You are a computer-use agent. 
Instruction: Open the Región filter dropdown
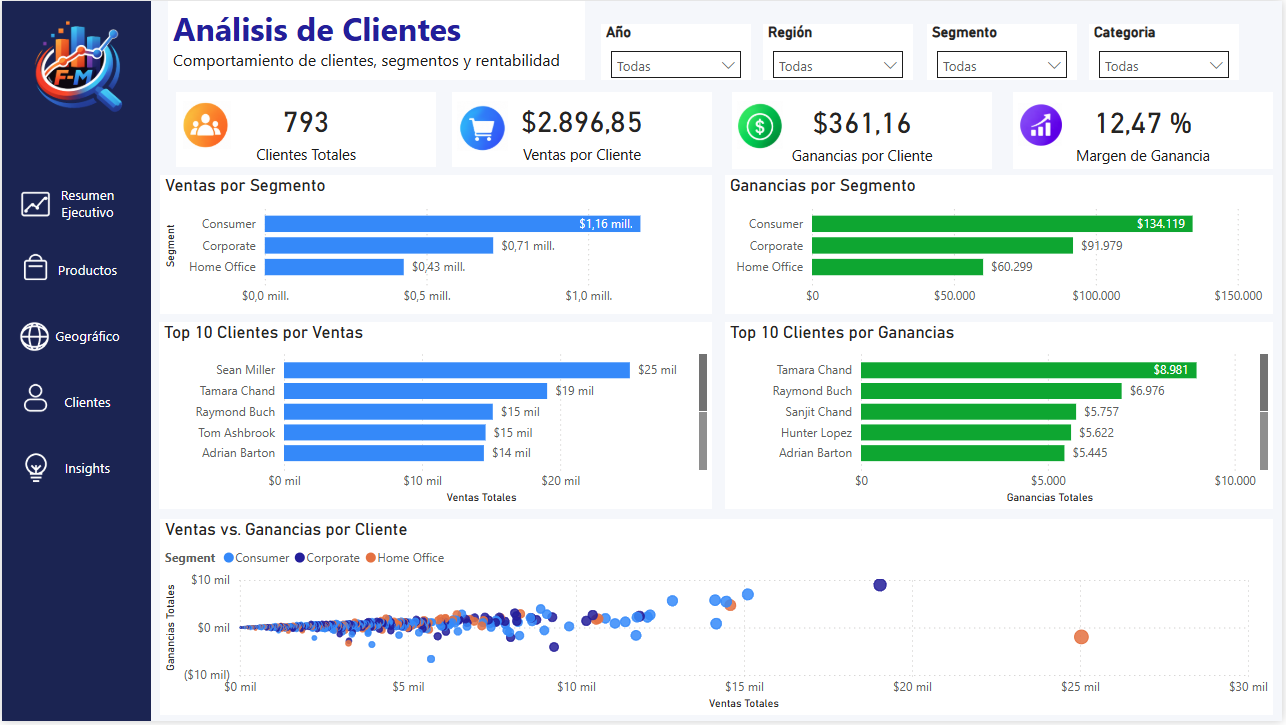(838, 65)
